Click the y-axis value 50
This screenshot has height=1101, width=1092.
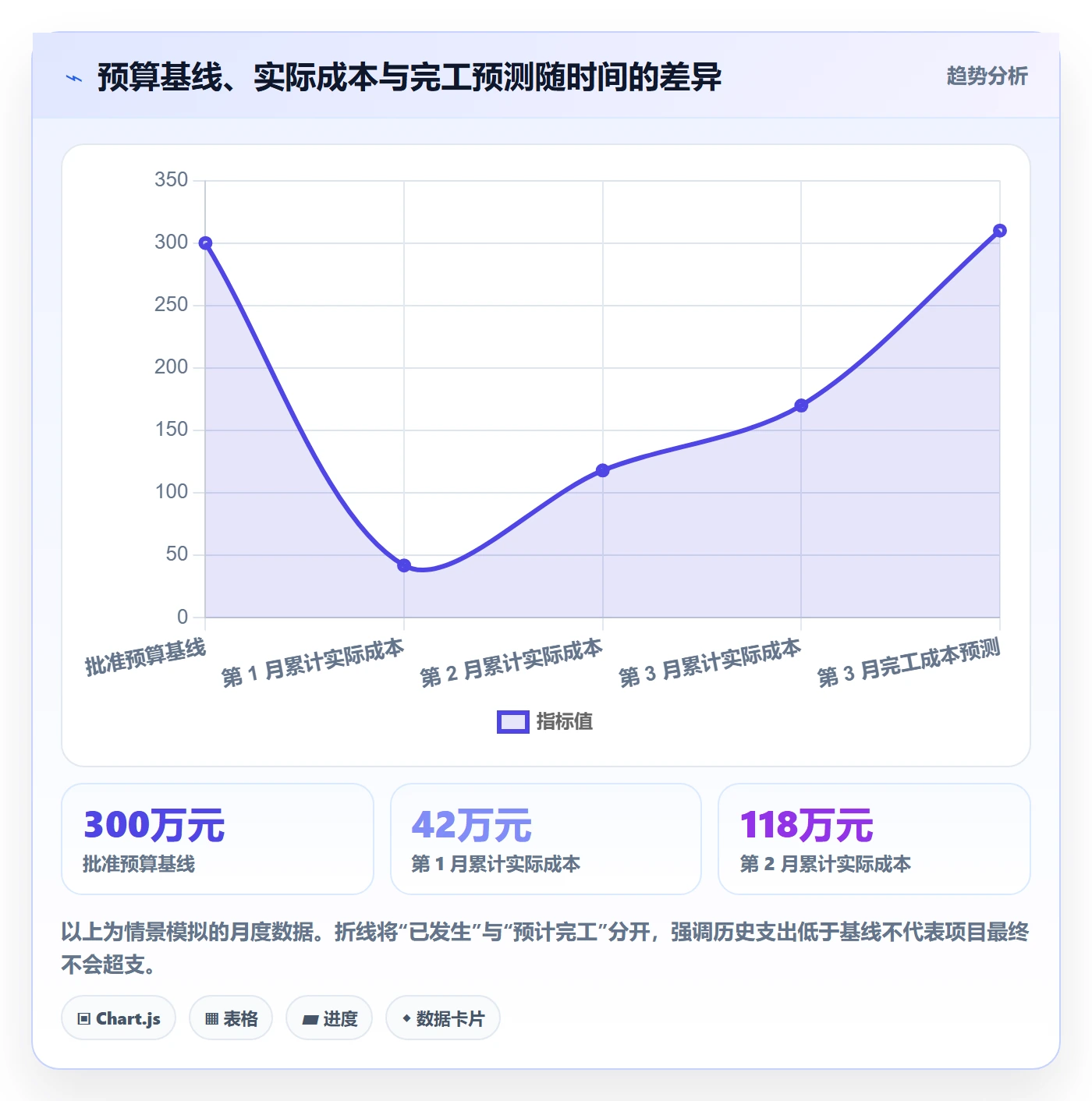pos(177,554)
